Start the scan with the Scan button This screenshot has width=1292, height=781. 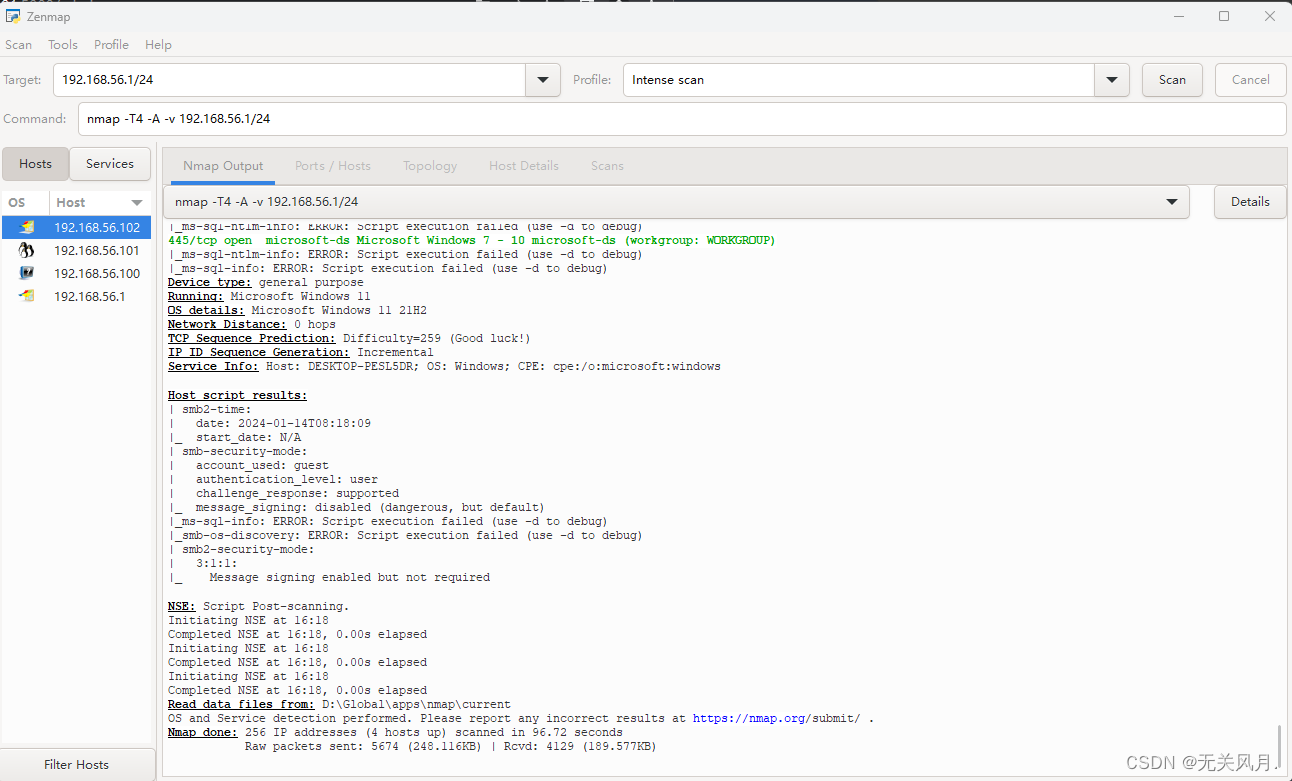[x=1172, y=80]
